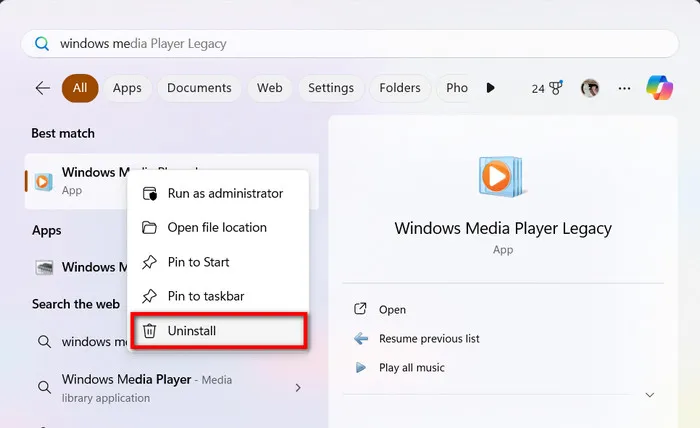Click the Apps section heading in results
Image resolution: width=700 pixels, height=428 pixels.
point(47,231)
